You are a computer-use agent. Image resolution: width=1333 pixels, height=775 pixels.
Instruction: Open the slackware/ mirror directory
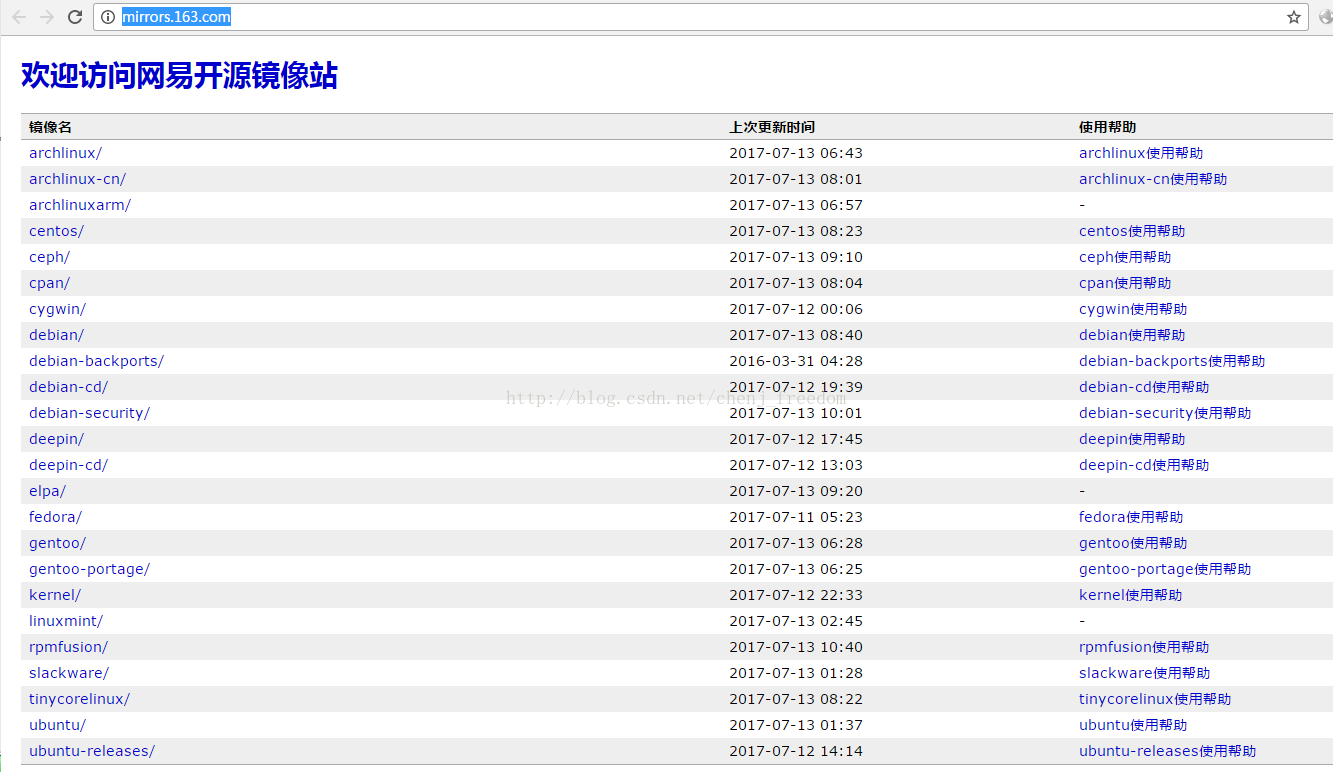69,673
